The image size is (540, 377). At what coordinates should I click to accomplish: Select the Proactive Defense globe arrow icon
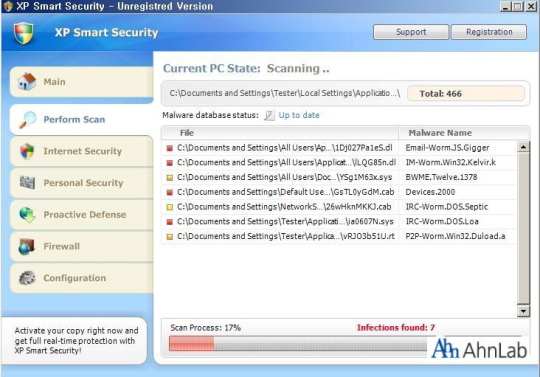click(x=27, y=214)
